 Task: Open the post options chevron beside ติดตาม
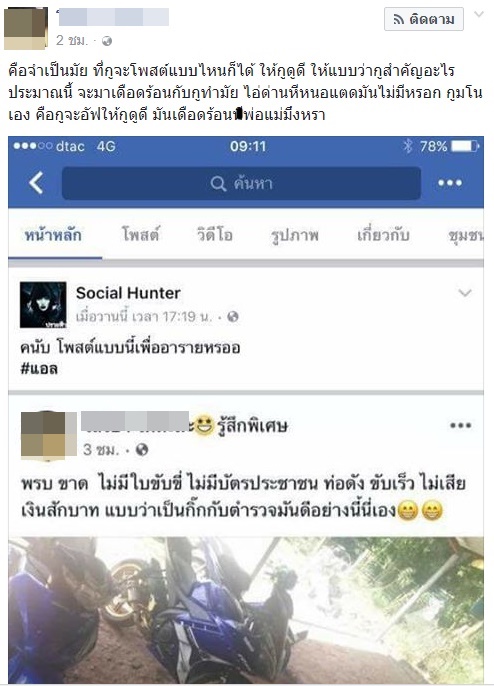pos(479,14)
